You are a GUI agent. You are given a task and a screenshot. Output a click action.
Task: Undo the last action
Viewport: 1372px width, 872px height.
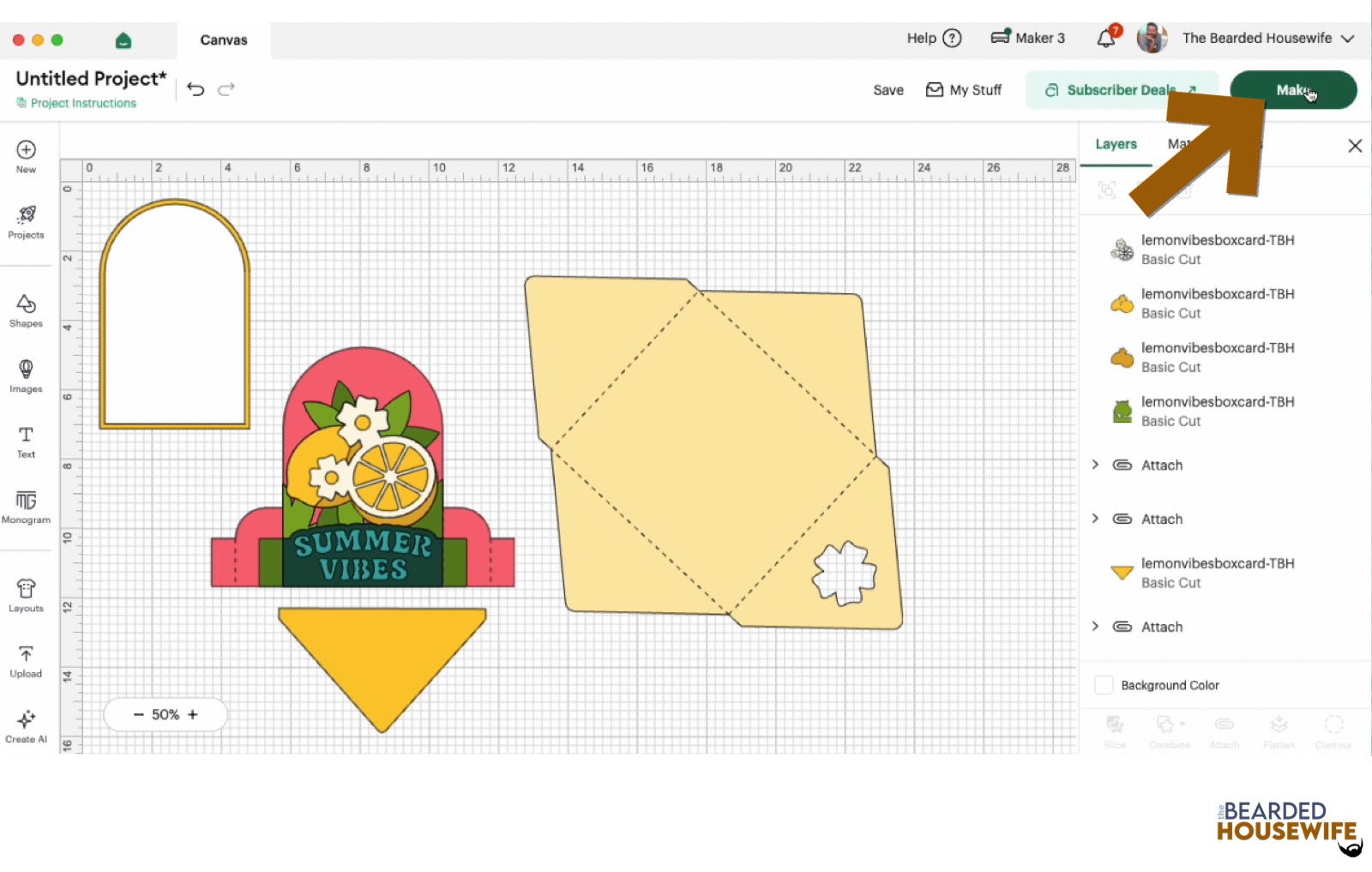[x=196, y=89]
